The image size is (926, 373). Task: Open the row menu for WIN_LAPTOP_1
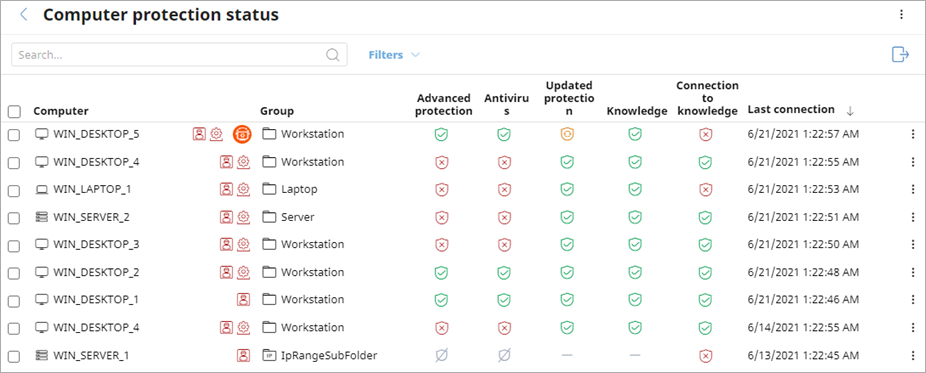point(912,189)
